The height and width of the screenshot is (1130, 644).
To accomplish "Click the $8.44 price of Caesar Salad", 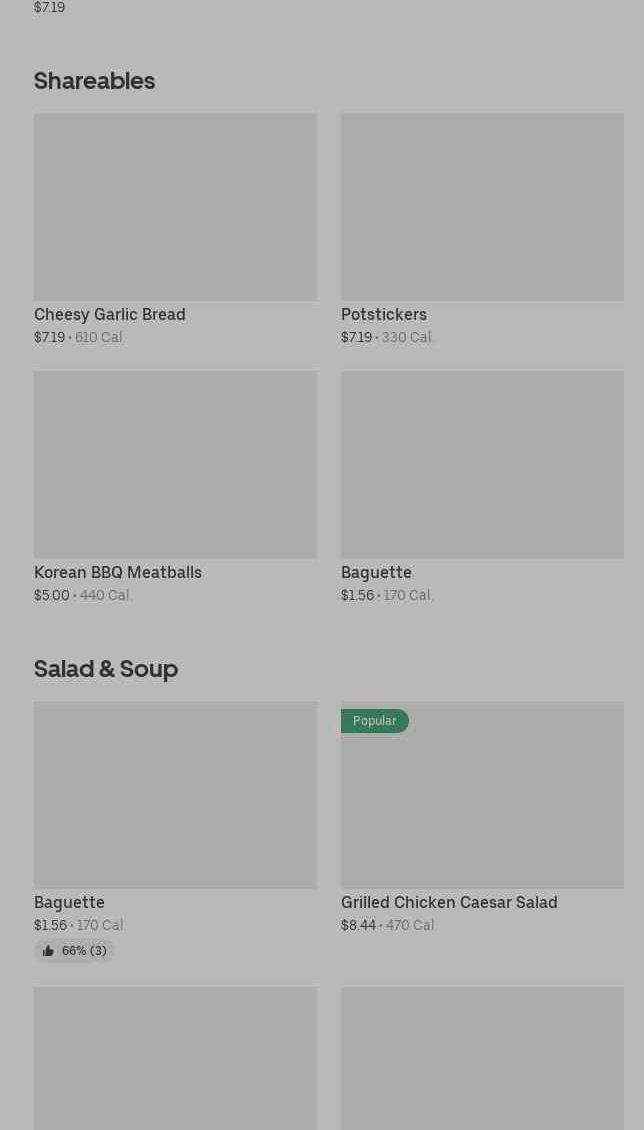I will 358,926.
